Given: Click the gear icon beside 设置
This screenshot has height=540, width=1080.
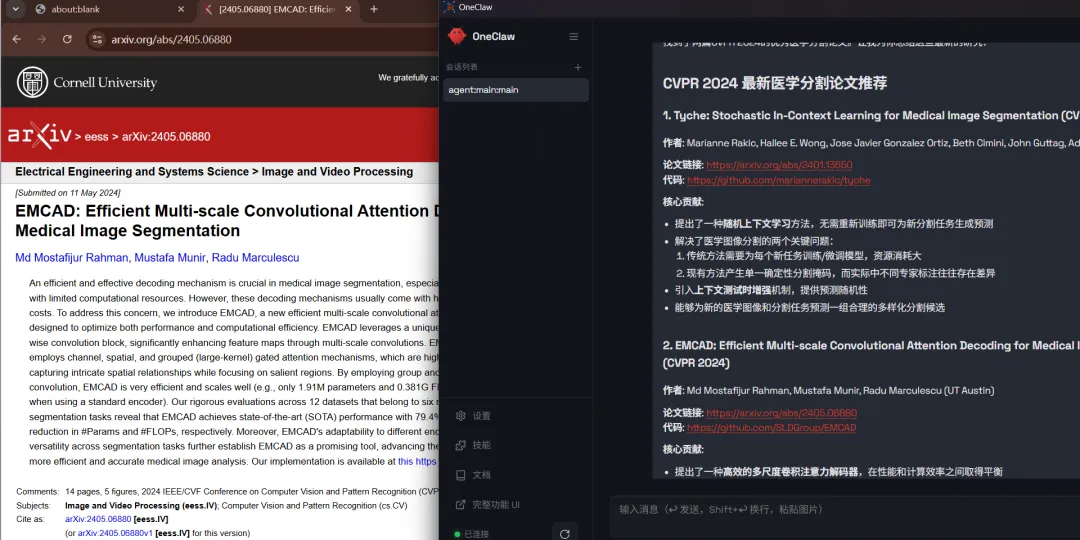Looking at the screenshot, I should 461,416.
